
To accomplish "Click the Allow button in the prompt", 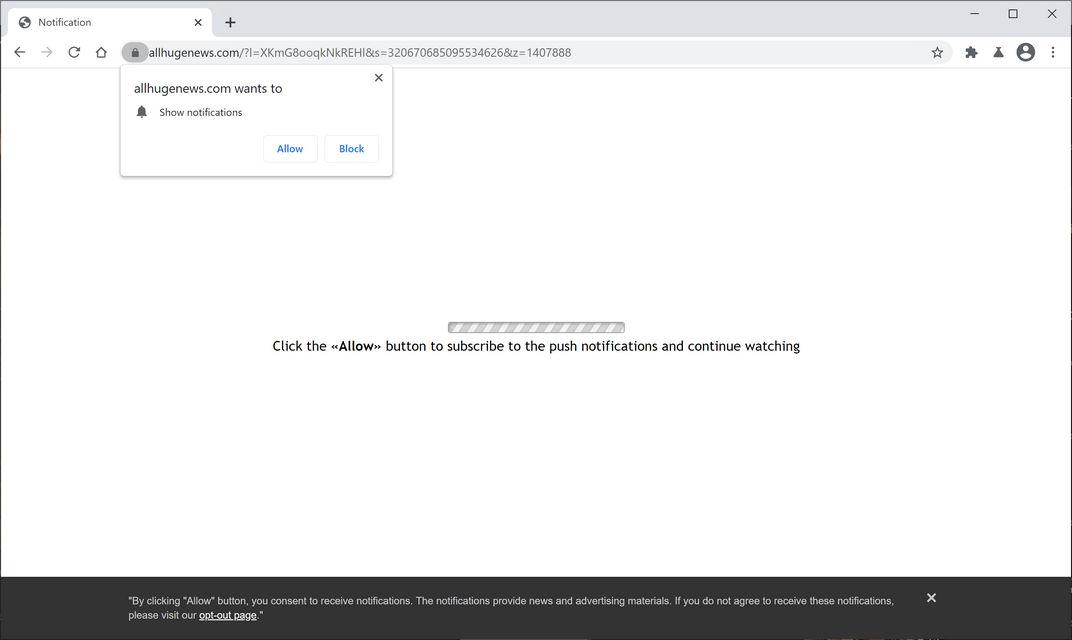I will pos(289,148).
